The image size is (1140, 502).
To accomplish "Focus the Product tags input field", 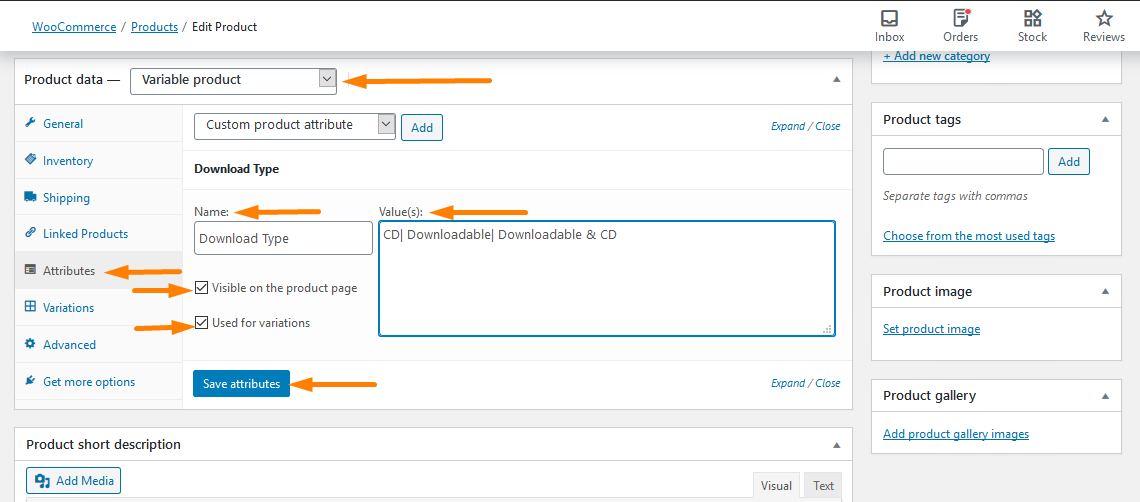I will pyautogui.click(x=963, y=162).
